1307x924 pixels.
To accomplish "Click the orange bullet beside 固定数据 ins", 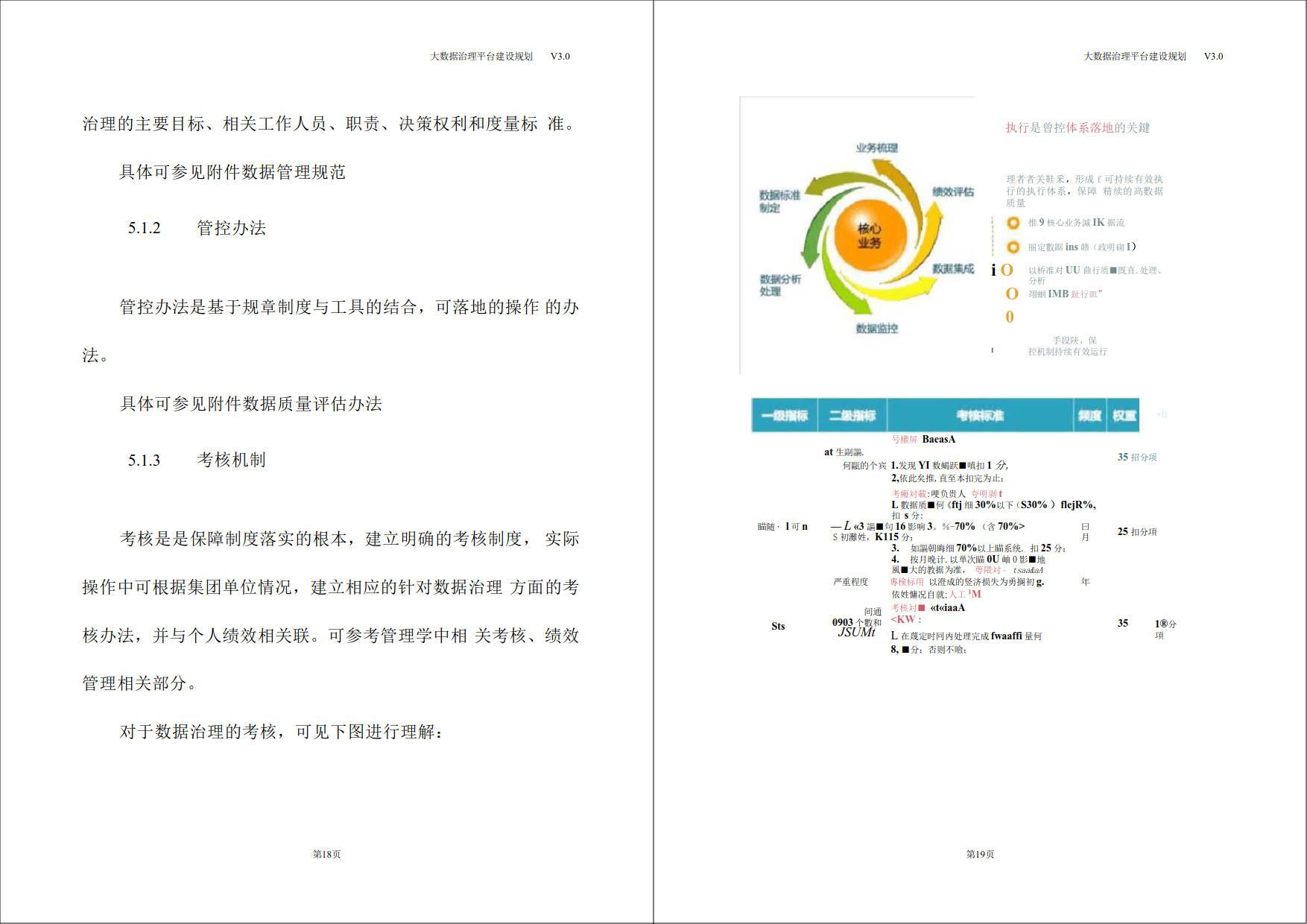I will click(1013, 247).
